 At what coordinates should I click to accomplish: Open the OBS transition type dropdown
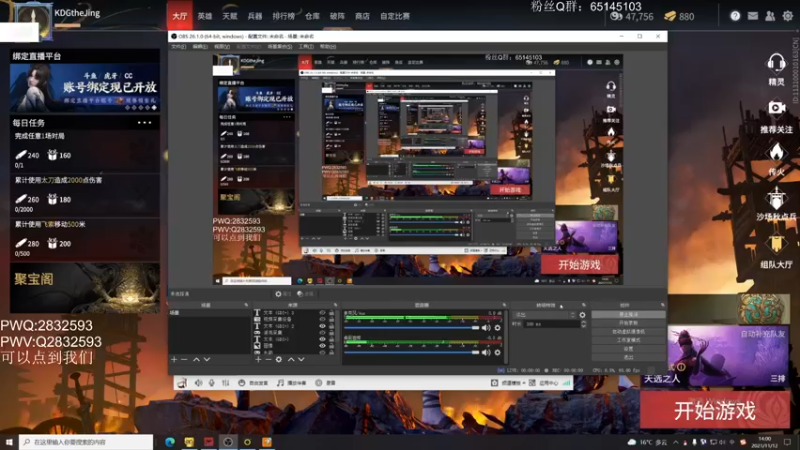click(544, 315)
